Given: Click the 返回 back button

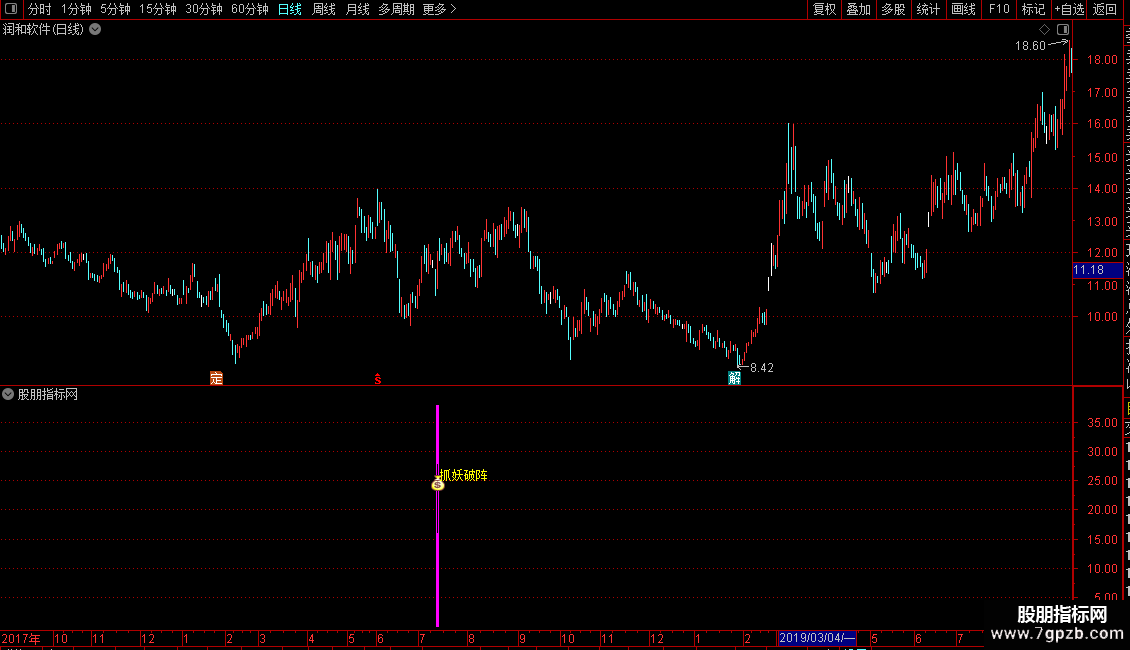Looking at the screenshot, I should click(x=1105, y=9).
